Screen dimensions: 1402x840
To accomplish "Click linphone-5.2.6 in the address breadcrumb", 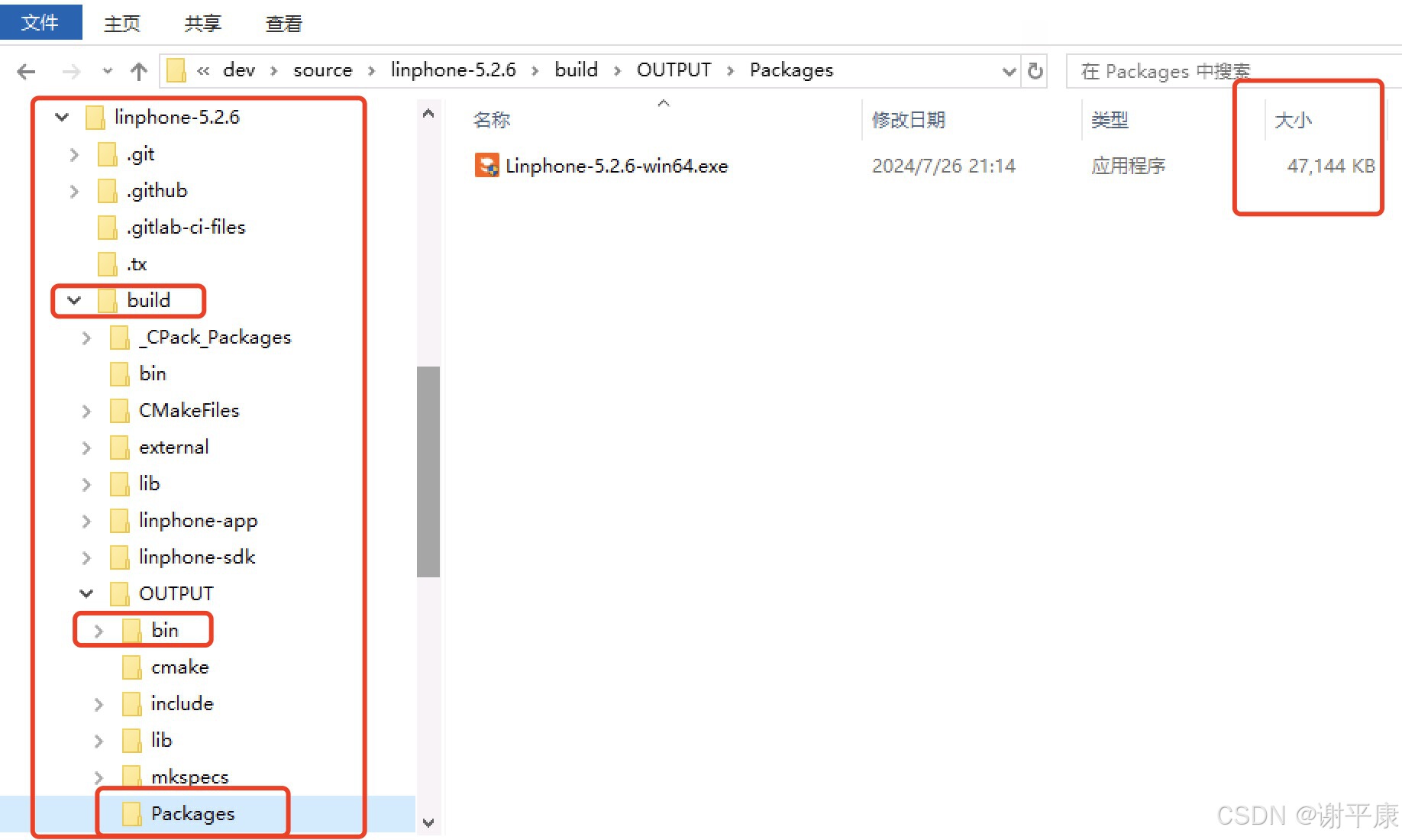I will coord(453,70).
